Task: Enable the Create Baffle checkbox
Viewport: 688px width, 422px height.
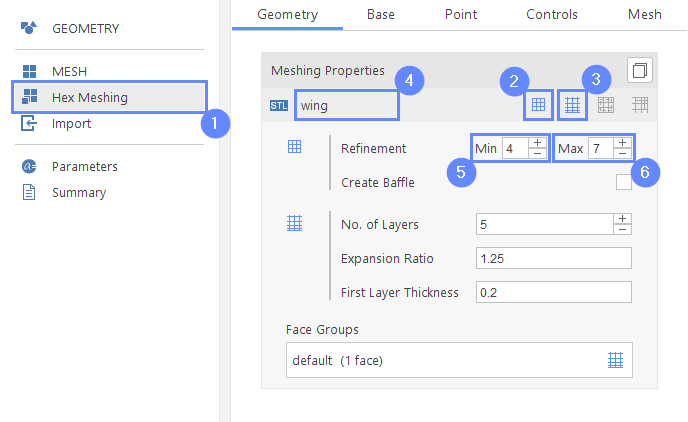Action: click(624, 182)
